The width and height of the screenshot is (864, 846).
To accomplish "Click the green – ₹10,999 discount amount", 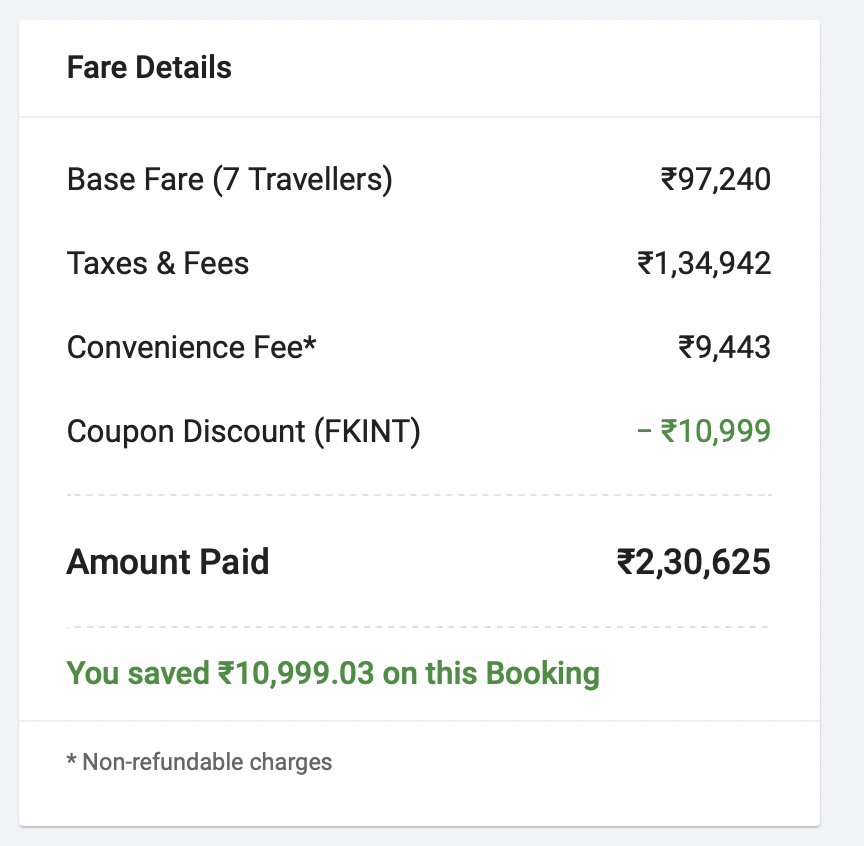I will [704, 431].
